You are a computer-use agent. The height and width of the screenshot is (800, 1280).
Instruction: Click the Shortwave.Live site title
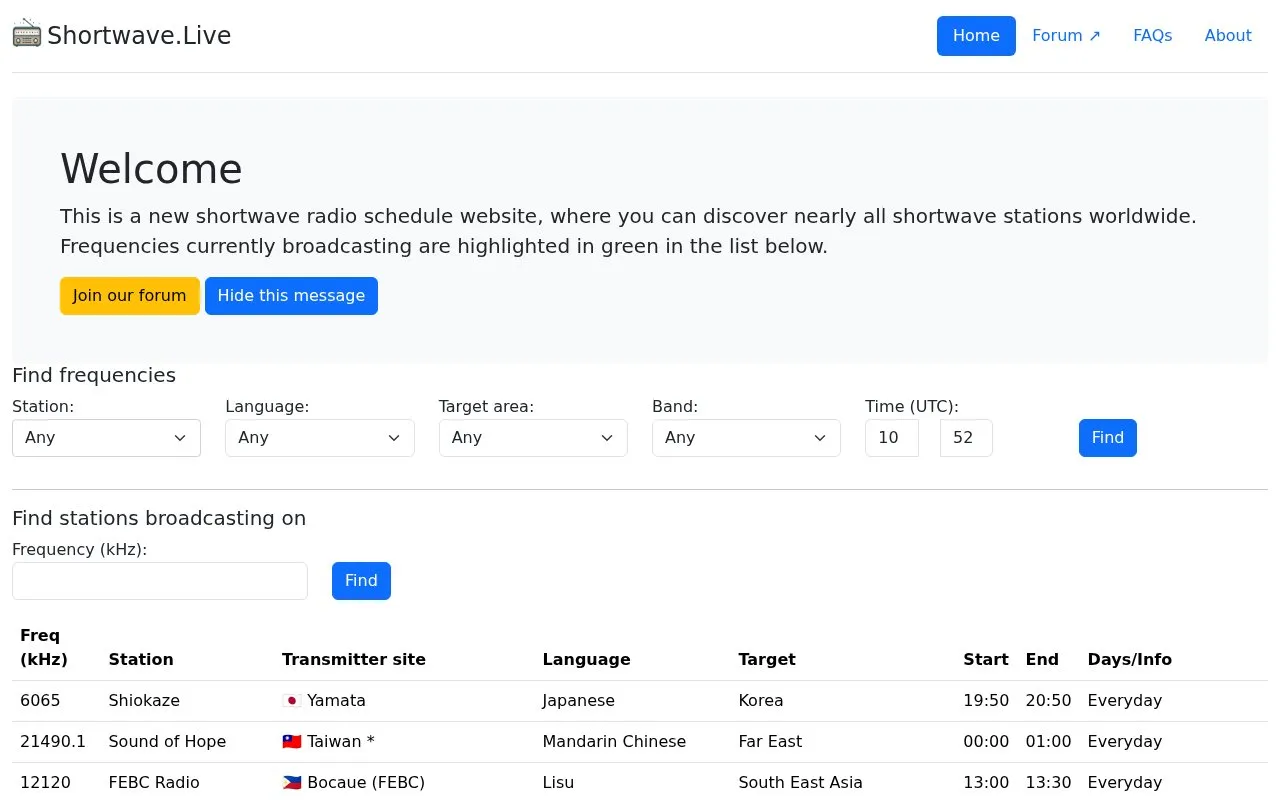point(139,36)
